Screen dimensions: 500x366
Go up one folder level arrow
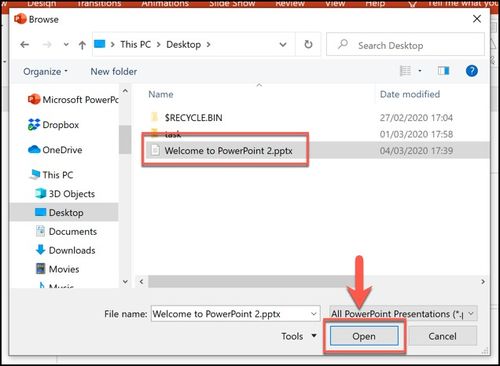tap(82, 45)
